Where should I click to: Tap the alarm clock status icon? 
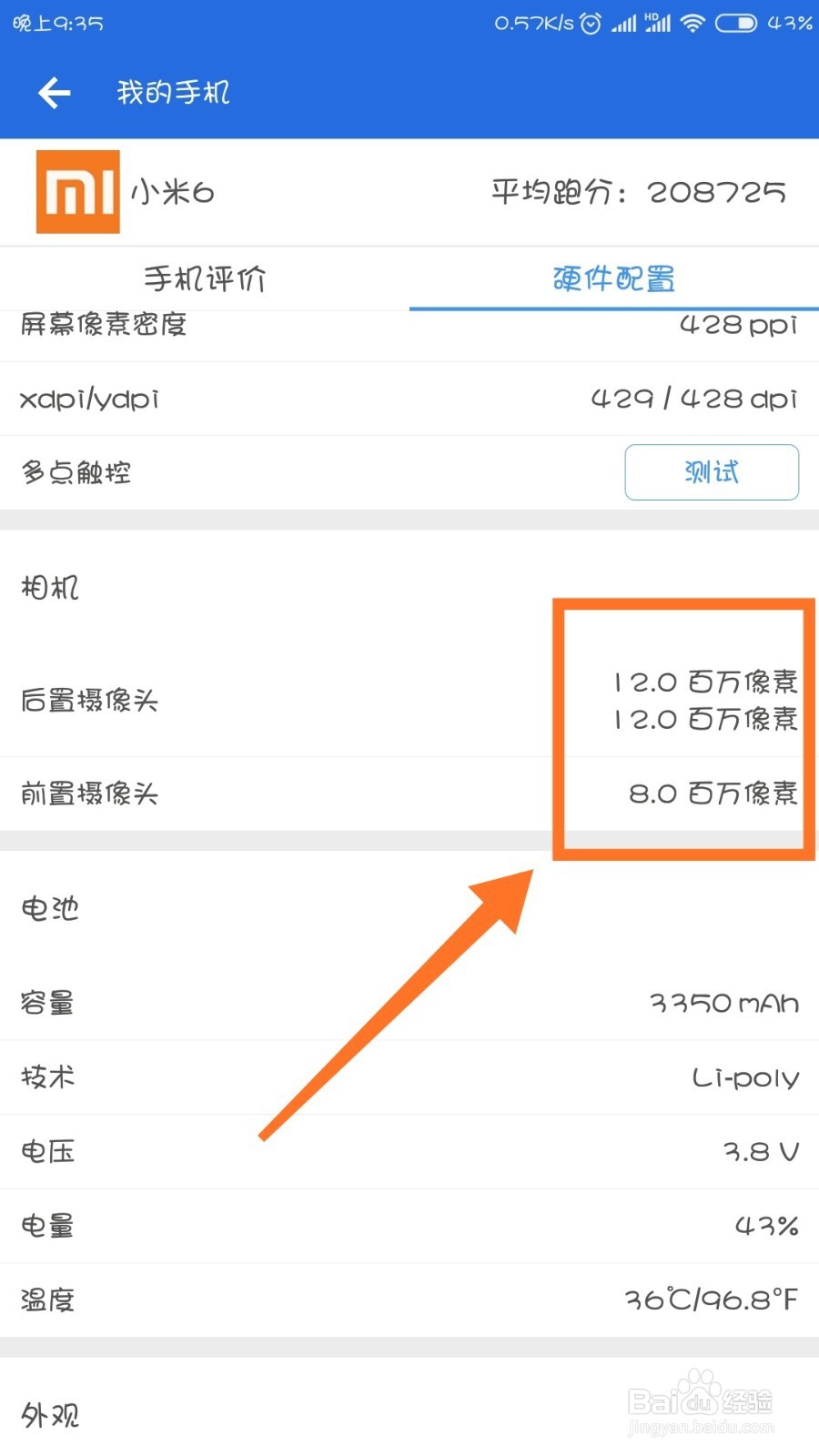[x=591, y=24]
